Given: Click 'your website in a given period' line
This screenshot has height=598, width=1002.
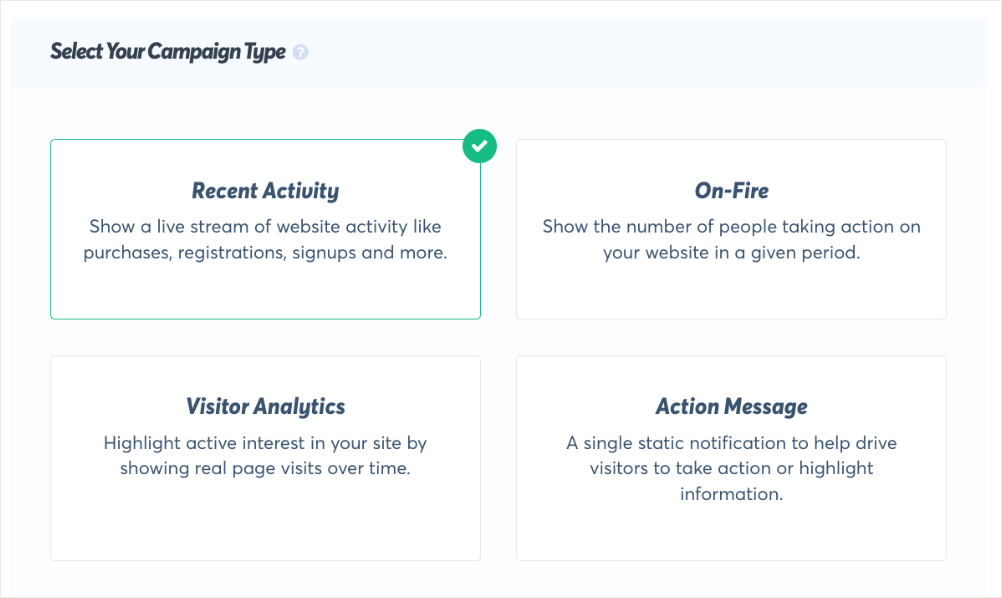Looking at the screenshot, I should click(x=731, y=253).
